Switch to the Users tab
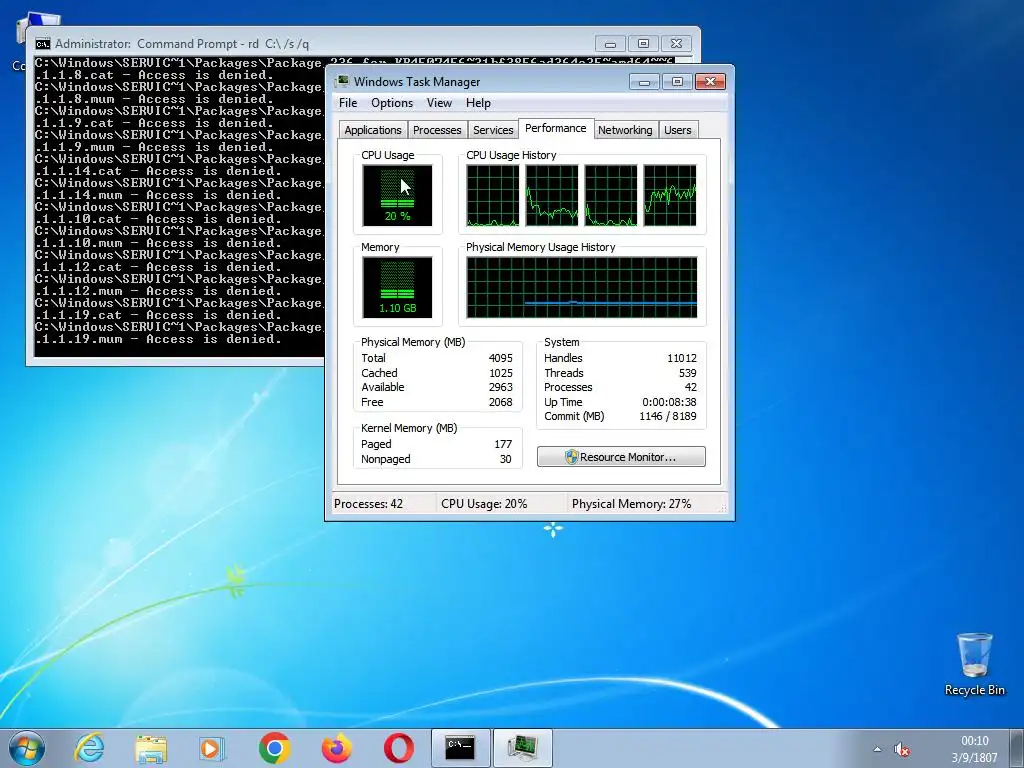The width and height of the screenshot is (1024, 768). [x=677, y=130]
